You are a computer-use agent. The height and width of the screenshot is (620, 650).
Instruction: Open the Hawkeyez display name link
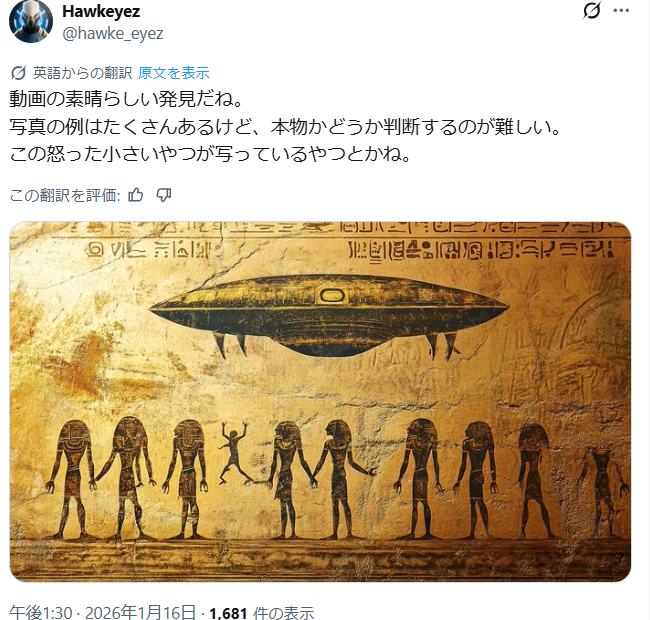pyautogui.click(x=101, y=11)
